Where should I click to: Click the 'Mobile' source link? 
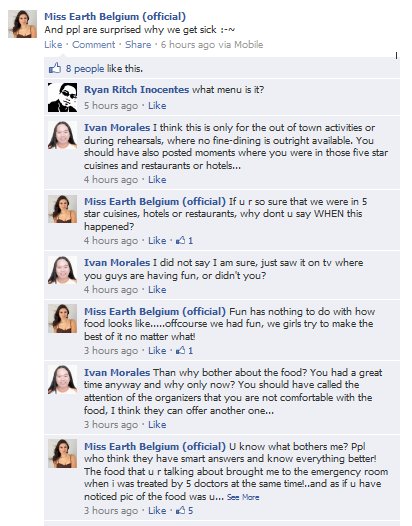click(x=248, y=45)
